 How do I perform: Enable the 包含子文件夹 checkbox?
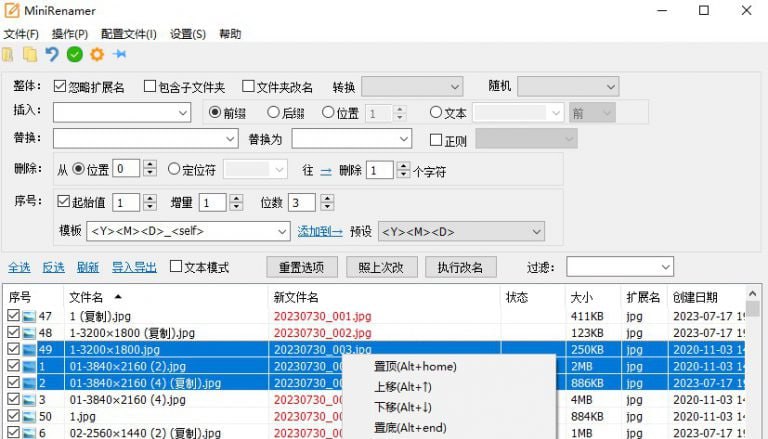pyautogui.click(x=150, y=86)
